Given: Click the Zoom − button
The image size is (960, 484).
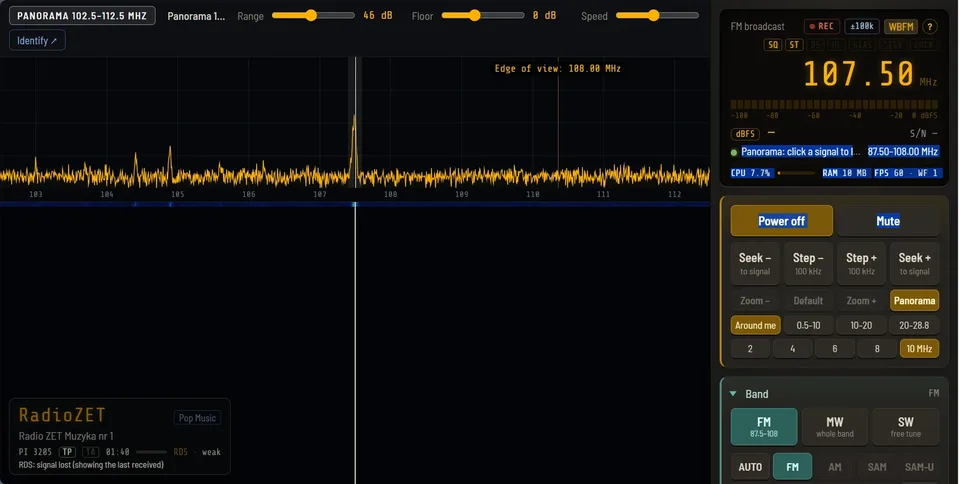Looking at the screenshot, I should 755,300.
